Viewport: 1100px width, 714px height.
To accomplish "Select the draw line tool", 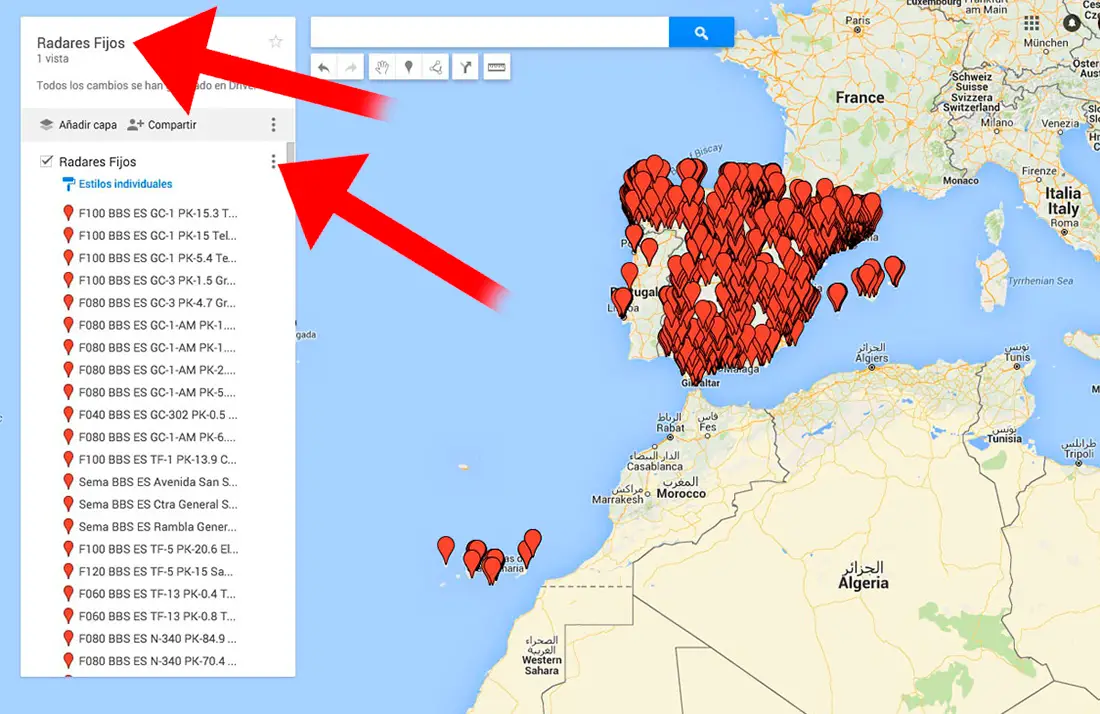I will pos(436,66).
